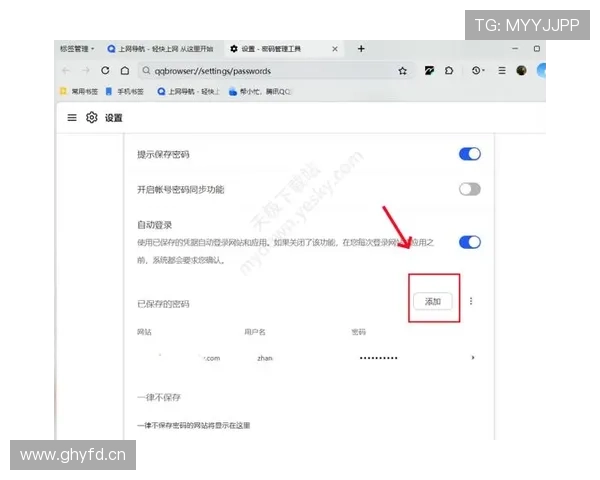Viewport: 600px width, 480px height.
Task: Click the 网站 column header
Action: click(144, 332)
